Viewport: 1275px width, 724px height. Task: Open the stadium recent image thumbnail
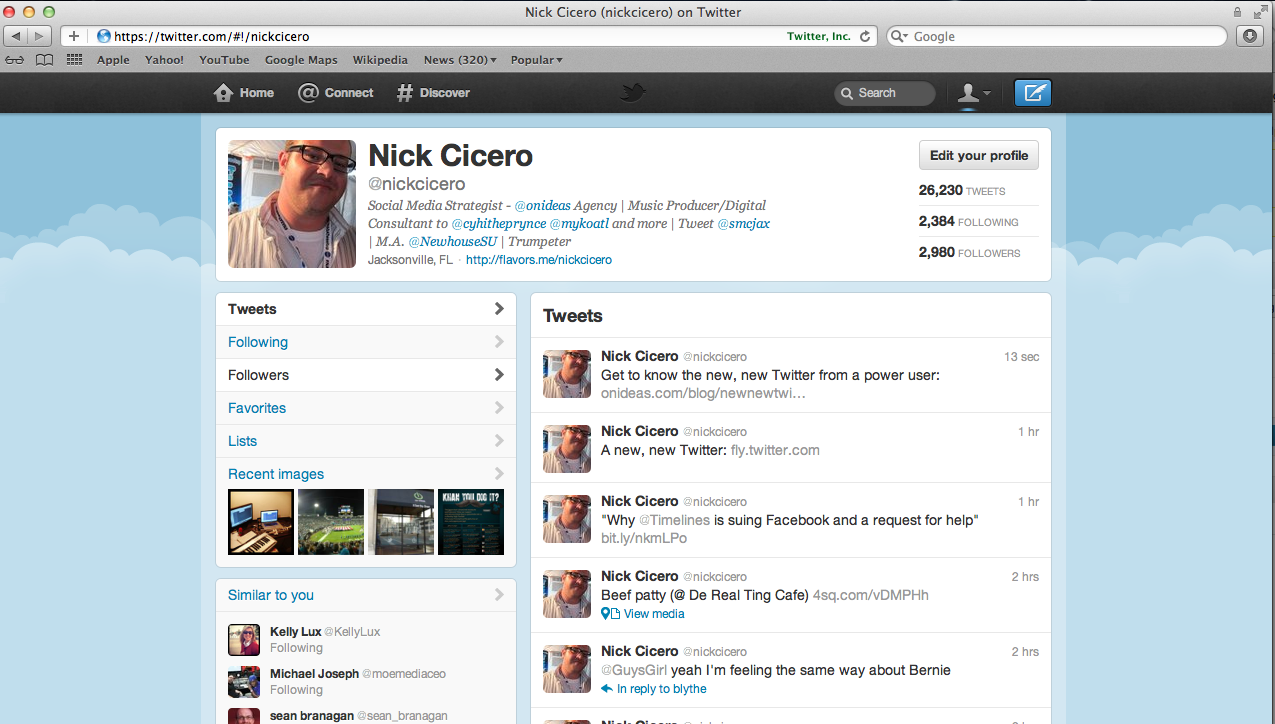point(331,522)
